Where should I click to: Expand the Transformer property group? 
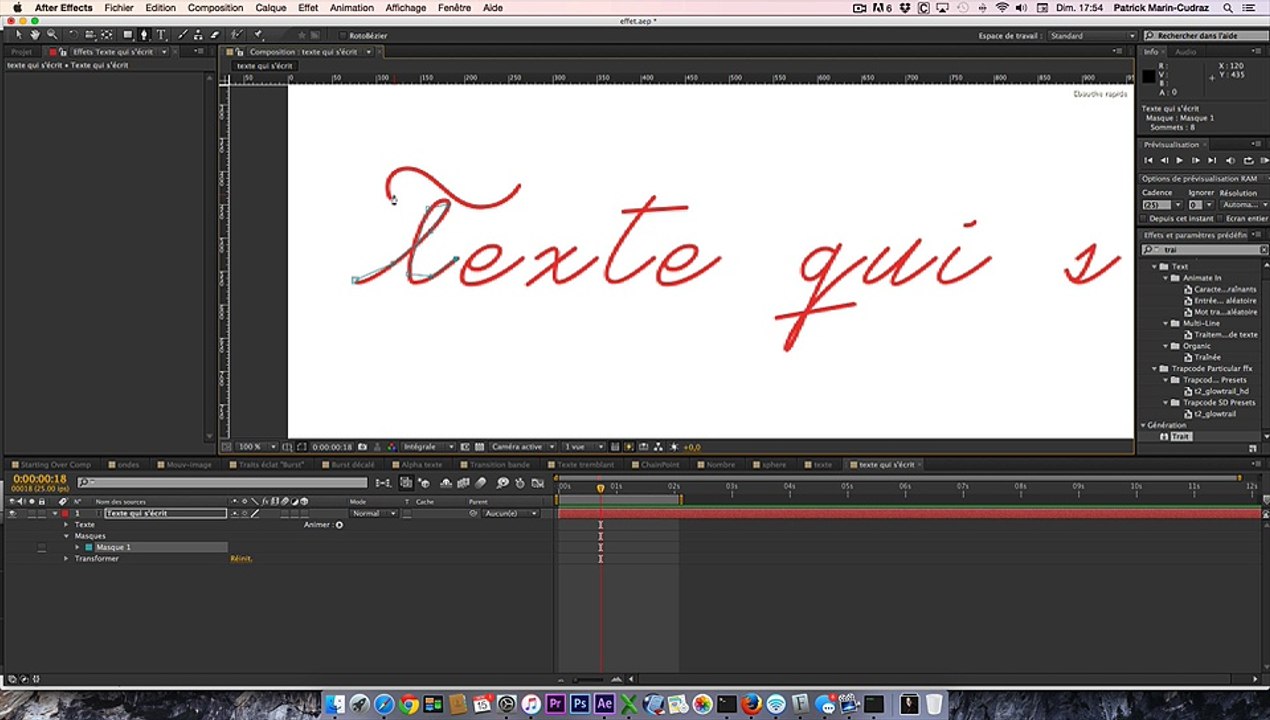click(x=67, y=559)
